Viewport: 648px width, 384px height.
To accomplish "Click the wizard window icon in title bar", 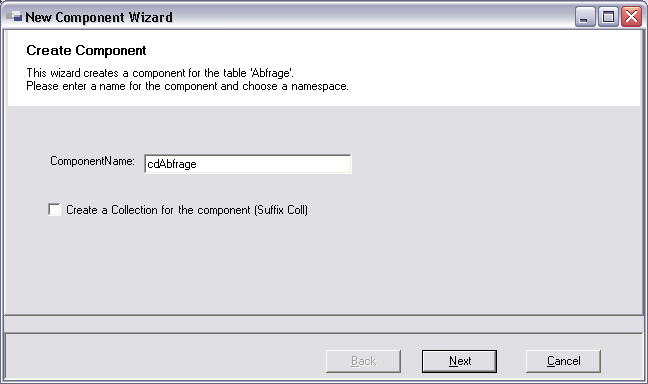I will (13, 17).
